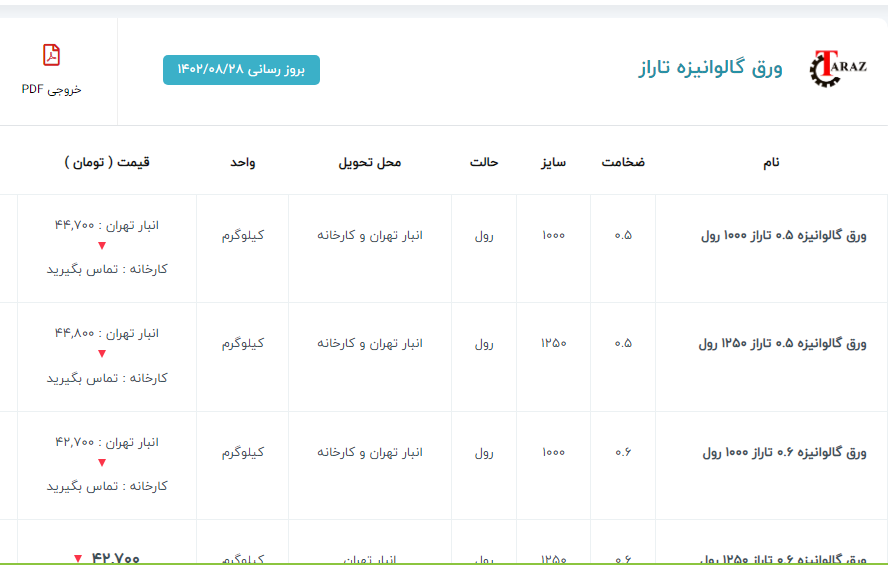
Task: Click the 'ضخامت' column header
Action: [622, 162]
